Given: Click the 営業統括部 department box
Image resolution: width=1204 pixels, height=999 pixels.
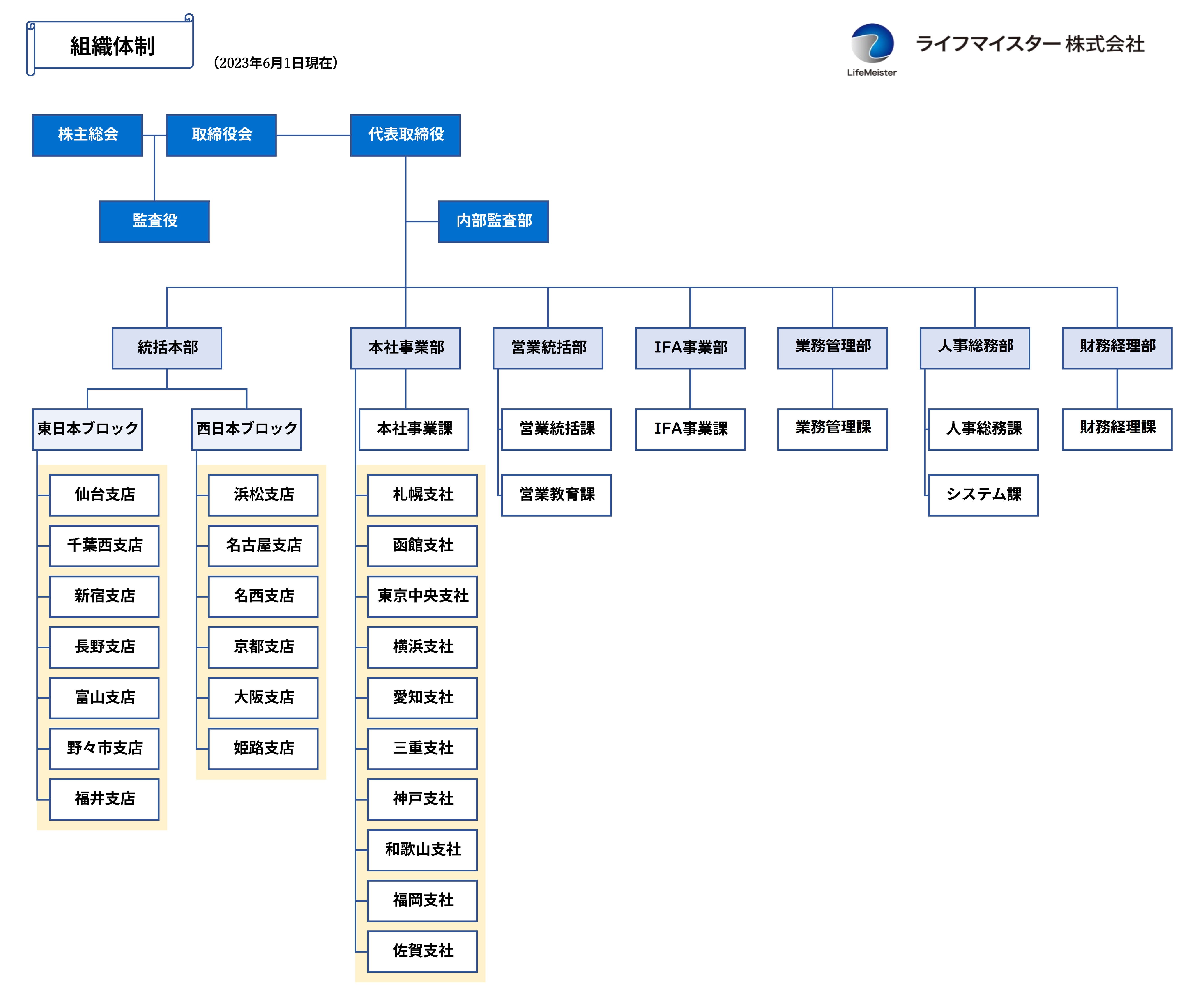Looking at the screenshot, I should [548, 348].
